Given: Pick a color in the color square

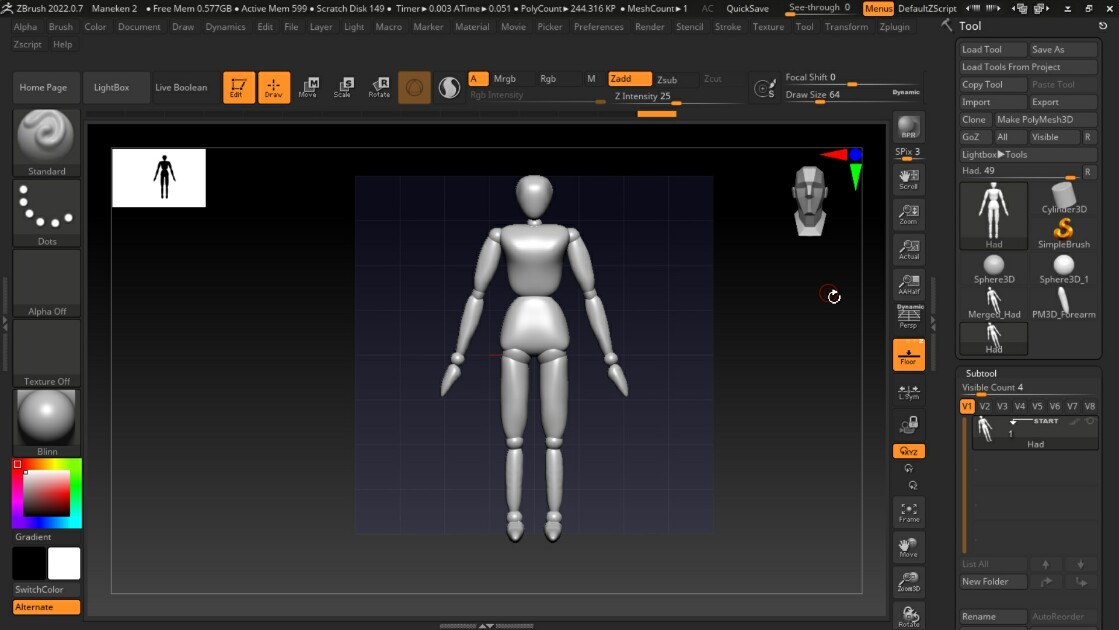Looking at the screenshot, I should click(46, 494).
